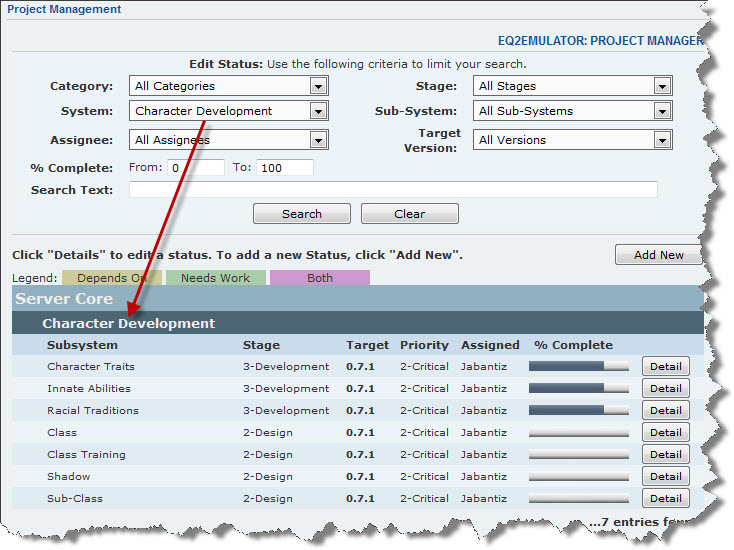Viewport: 734px width, 550px height.
Task: Click Detail button in Shadow row
Action: point(665,477)
